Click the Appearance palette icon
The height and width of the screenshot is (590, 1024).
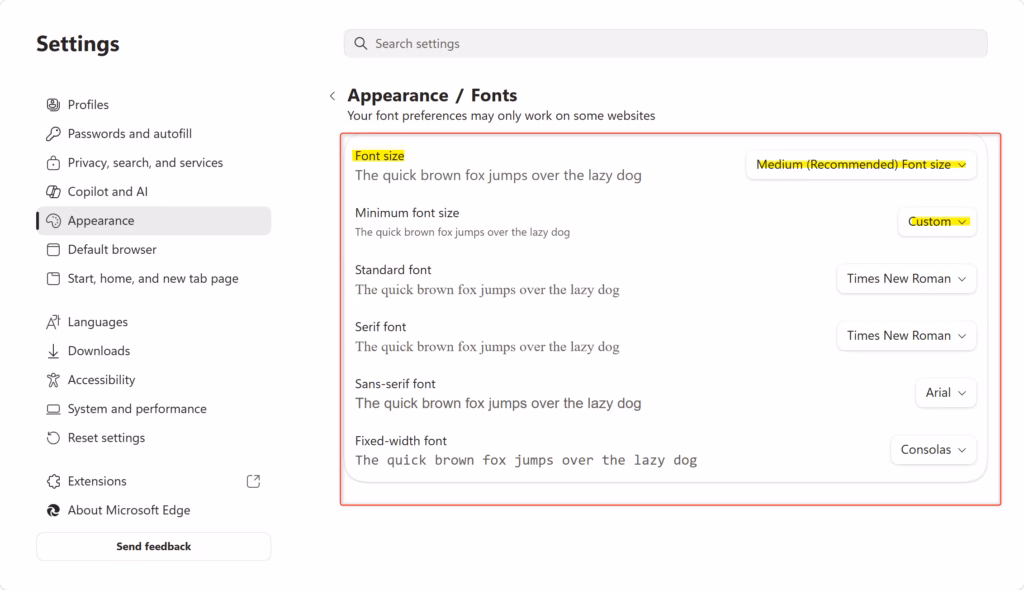coord(53,221)
